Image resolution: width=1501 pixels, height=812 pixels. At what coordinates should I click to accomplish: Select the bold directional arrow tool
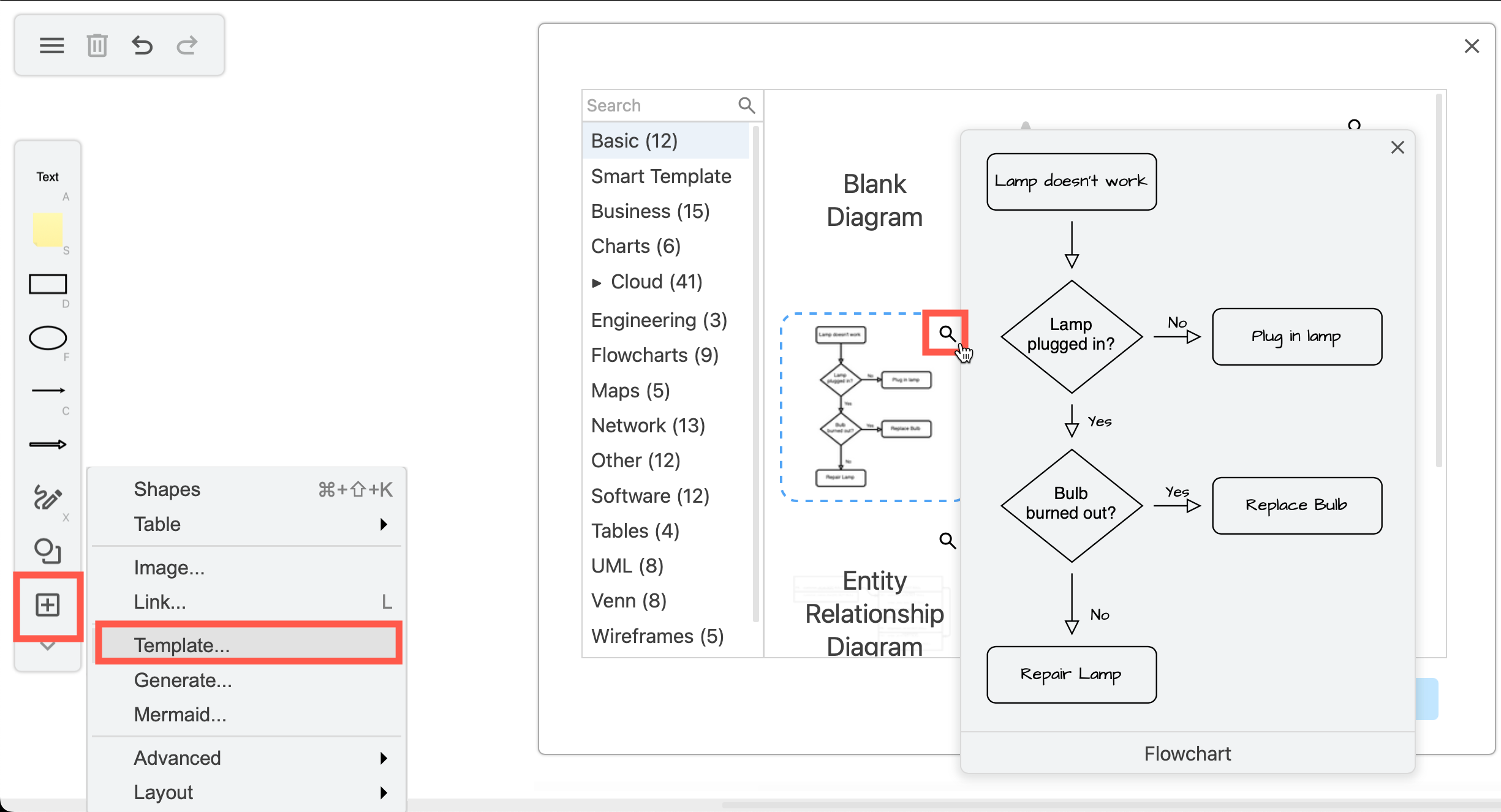47,445
